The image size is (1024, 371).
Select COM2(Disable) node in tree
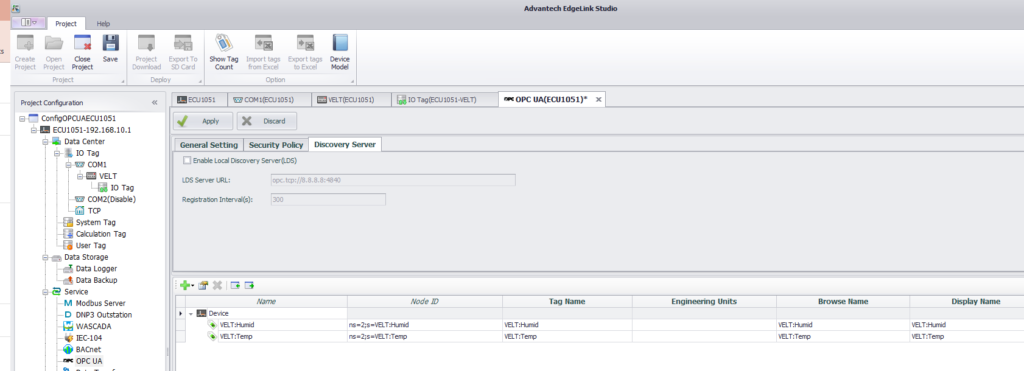[x=111, y=199]
